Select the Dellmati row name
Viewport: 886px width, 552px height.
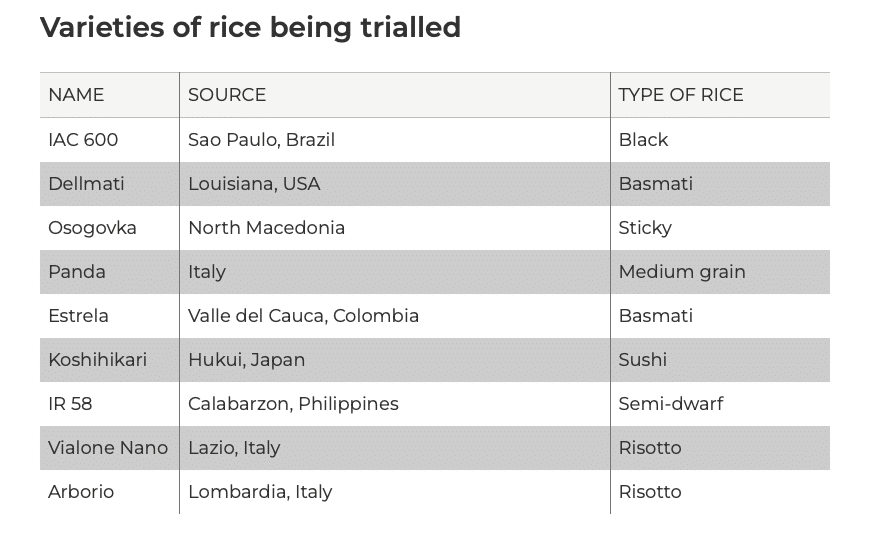[x=86, y=184]
